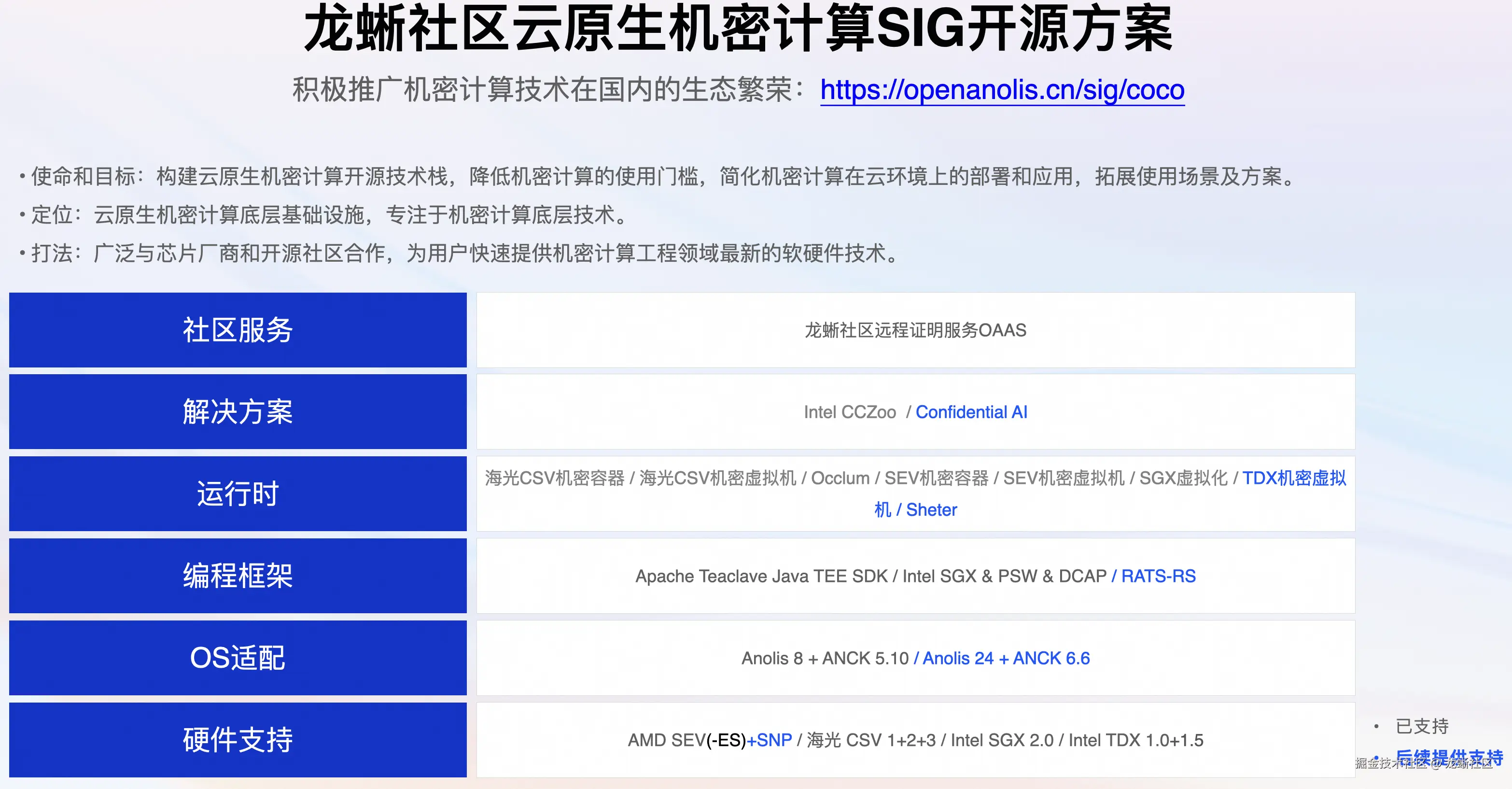Click Intel SGX & PSW & DCAP
The height and width of the screenshot is (789, 1512).
1004,577
